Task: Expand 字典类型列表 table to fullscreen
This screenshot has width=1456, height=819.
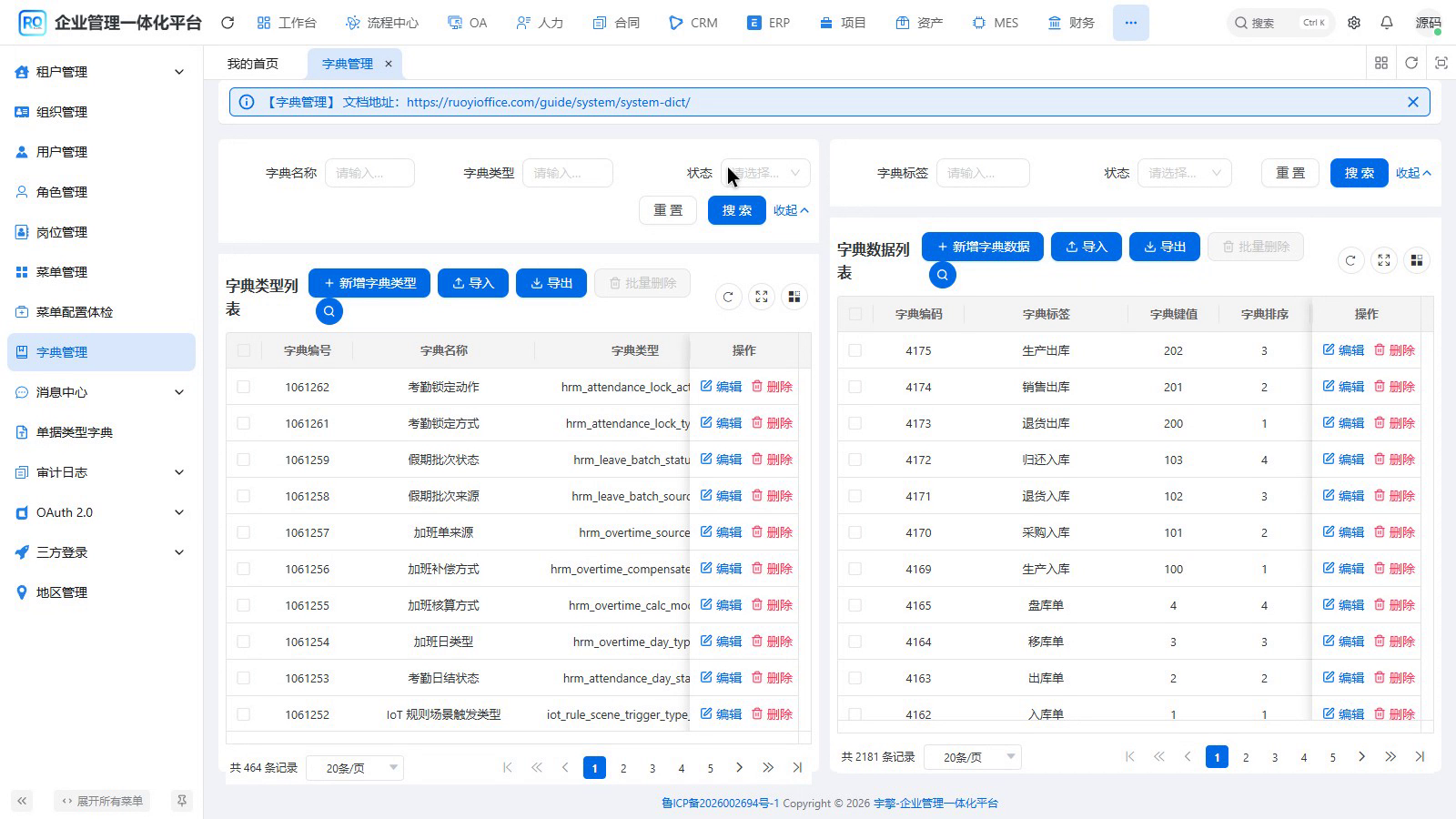Action: click(762, 297)
